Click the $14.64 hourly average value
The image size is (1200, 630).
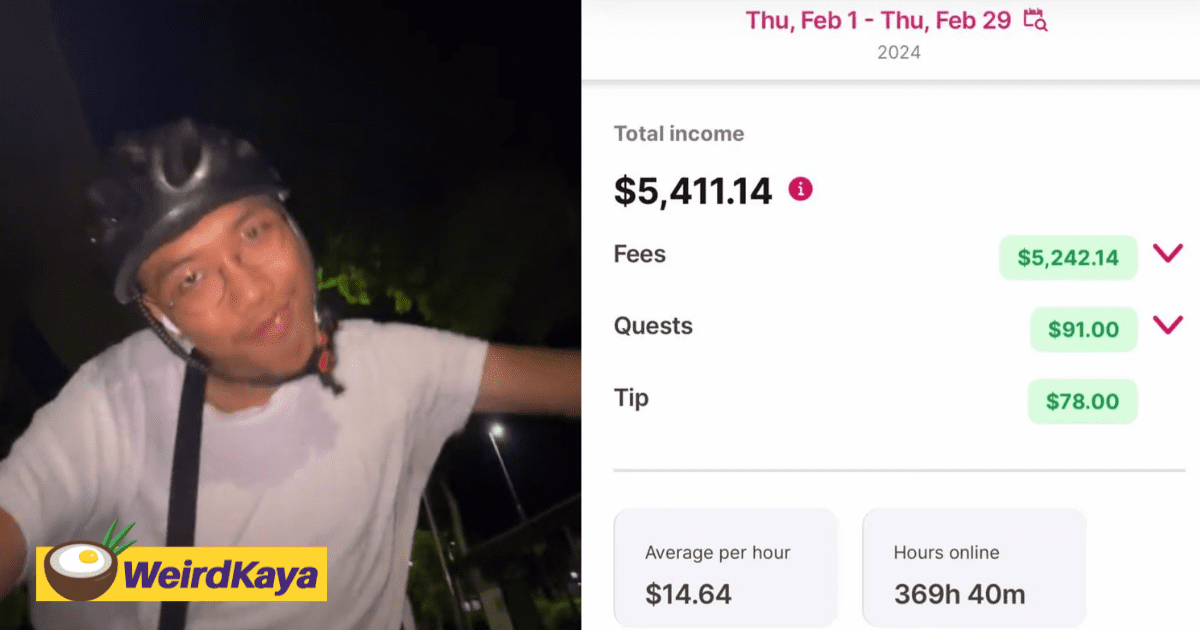click(x=688, y=594)
